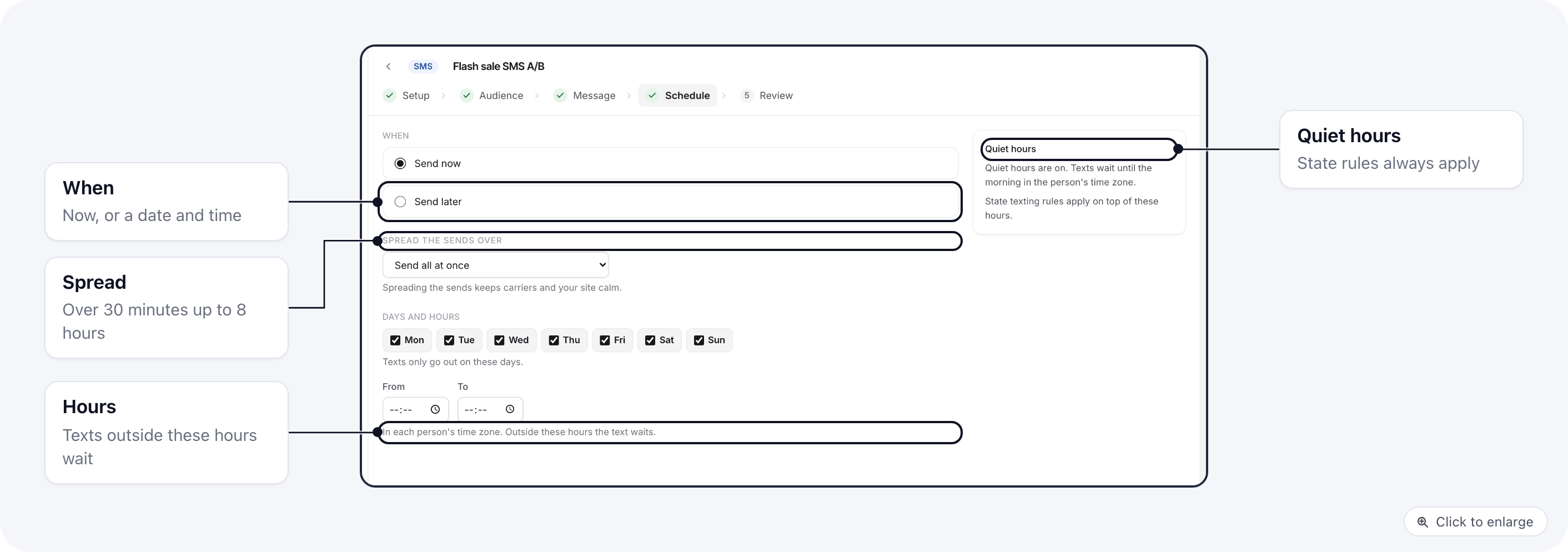
Task: Click the magnifier icon in Click to enlarge
Action: (x=1423, y=522)
